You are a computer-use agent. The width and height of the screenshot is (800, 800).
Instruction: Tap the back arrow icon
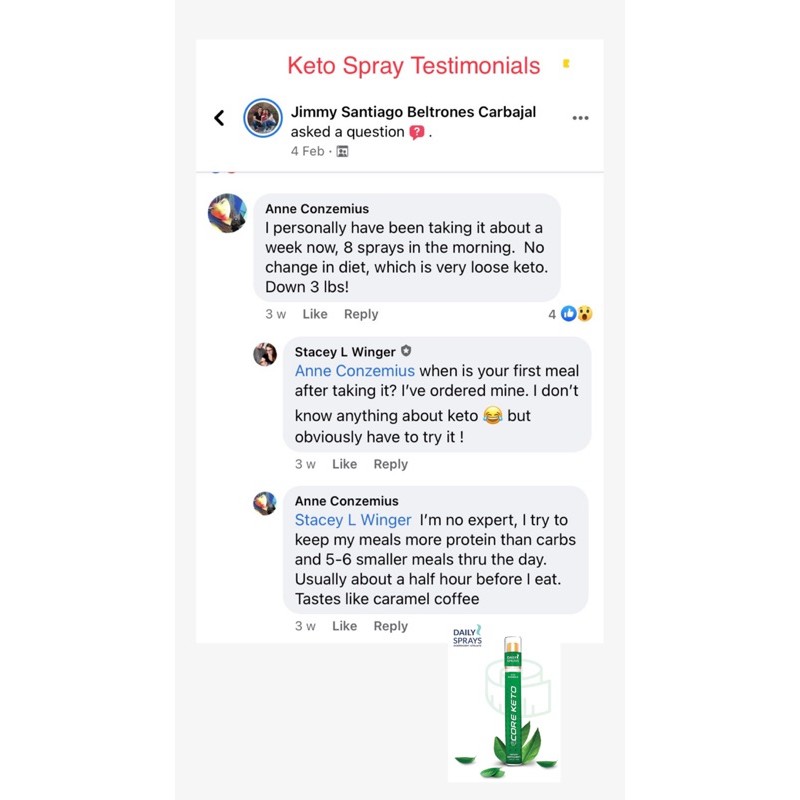[219, 118]
